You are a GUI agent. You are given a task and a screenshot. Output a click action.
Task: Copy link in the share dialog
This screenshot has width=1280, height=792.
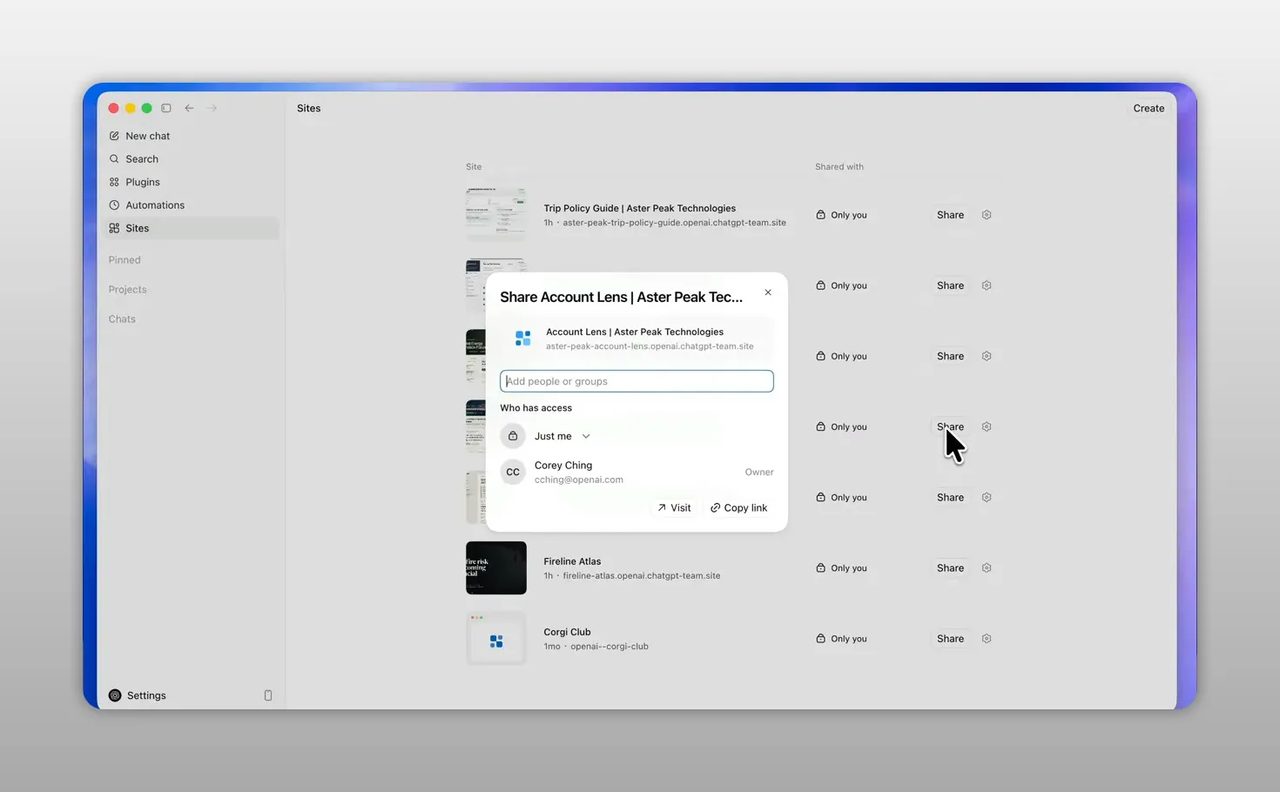(x=739, y=508)
